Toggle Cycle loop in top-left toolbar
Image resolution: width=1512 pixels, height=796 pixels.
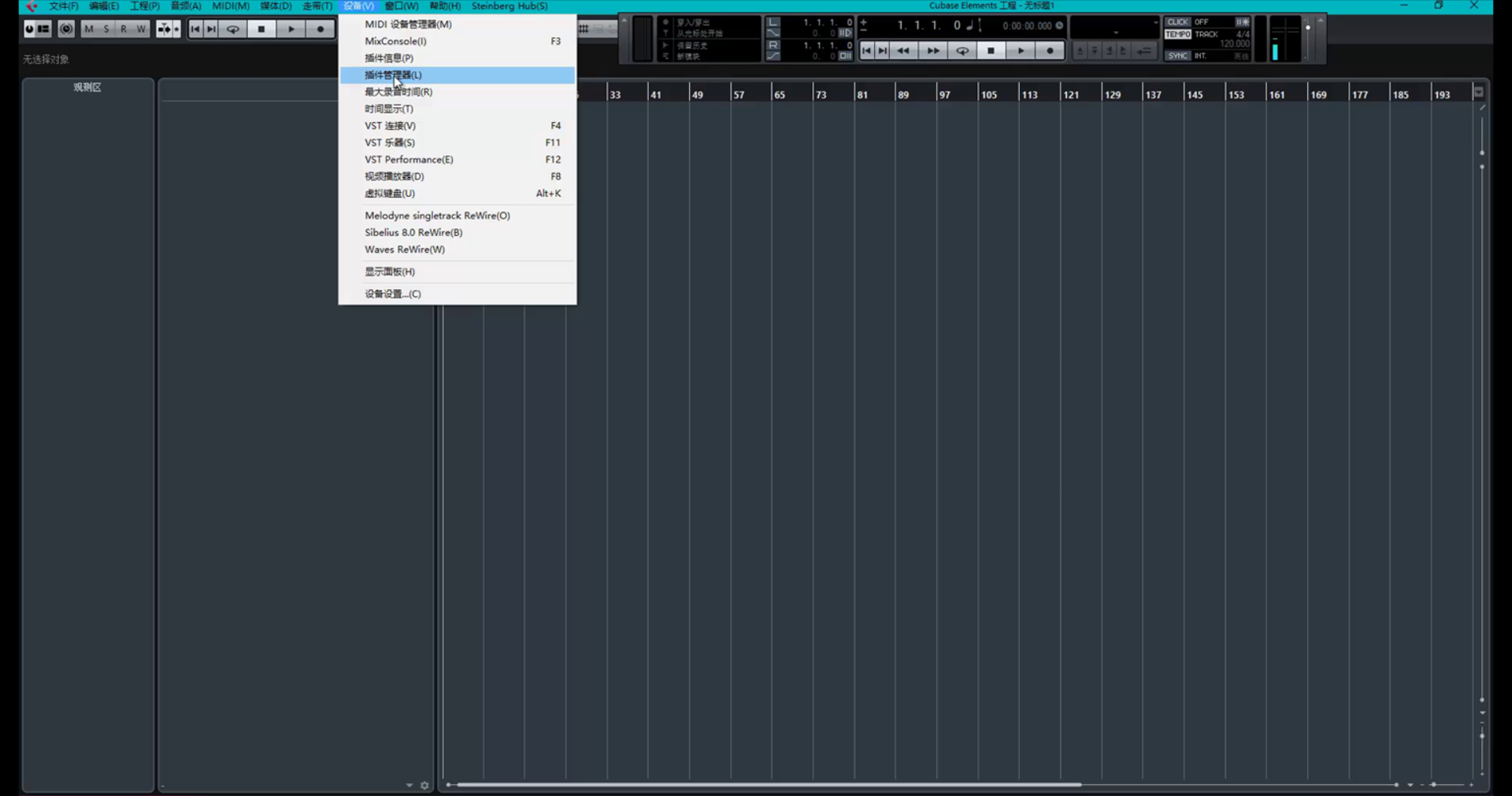tap(233, 29)
